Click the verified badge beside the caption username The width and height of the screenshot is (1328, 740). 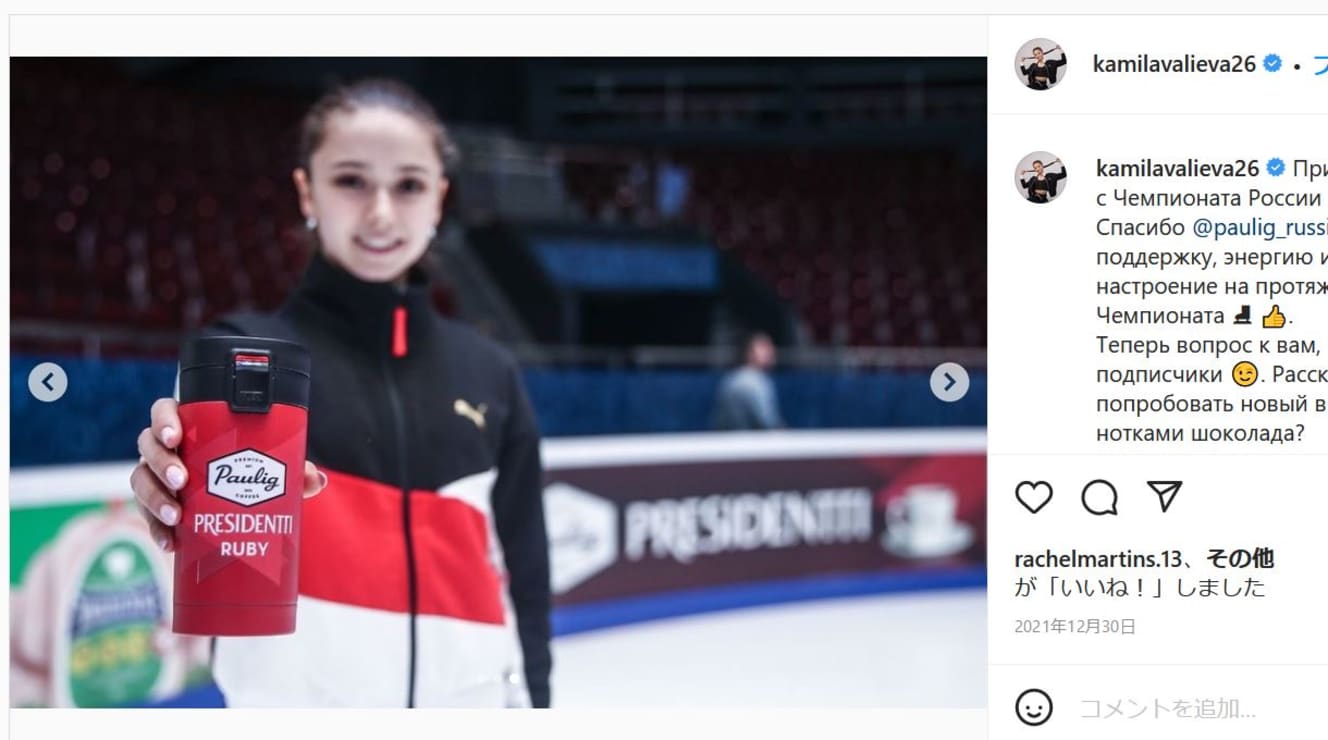tap(1276, 167)
